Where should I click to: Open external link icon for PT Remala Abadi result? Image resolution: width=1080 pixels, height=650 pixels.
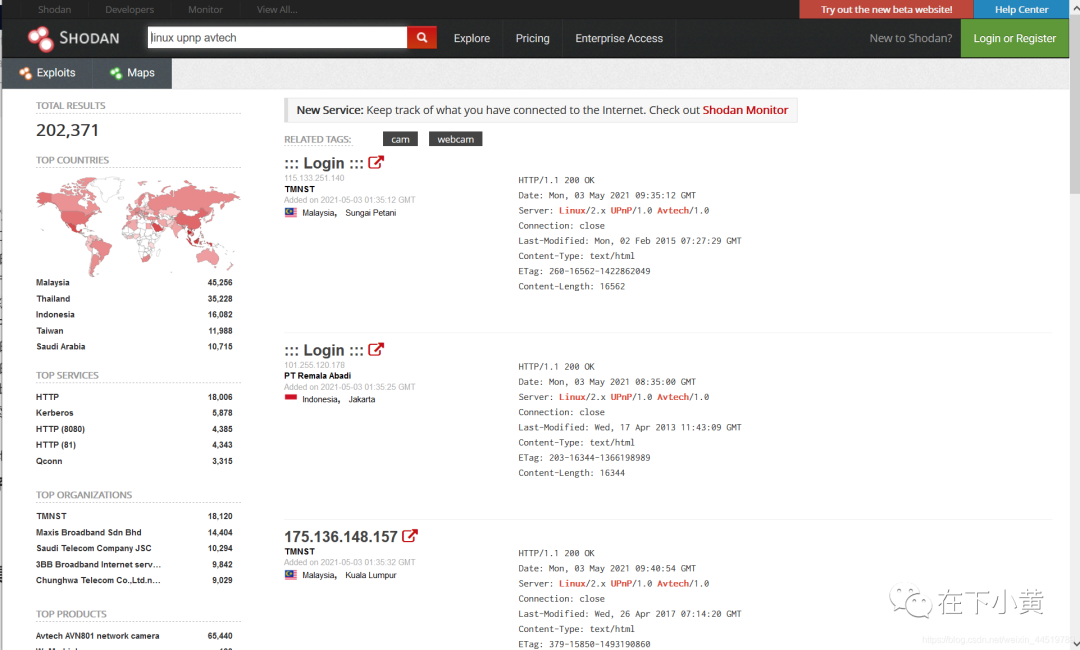point(376,349)
